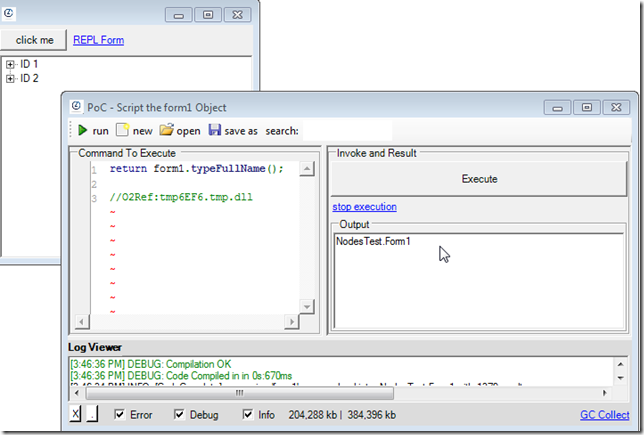Click code editor scroll up arrow
Viewport: 644px width, 435px height.
coord(307,169)
